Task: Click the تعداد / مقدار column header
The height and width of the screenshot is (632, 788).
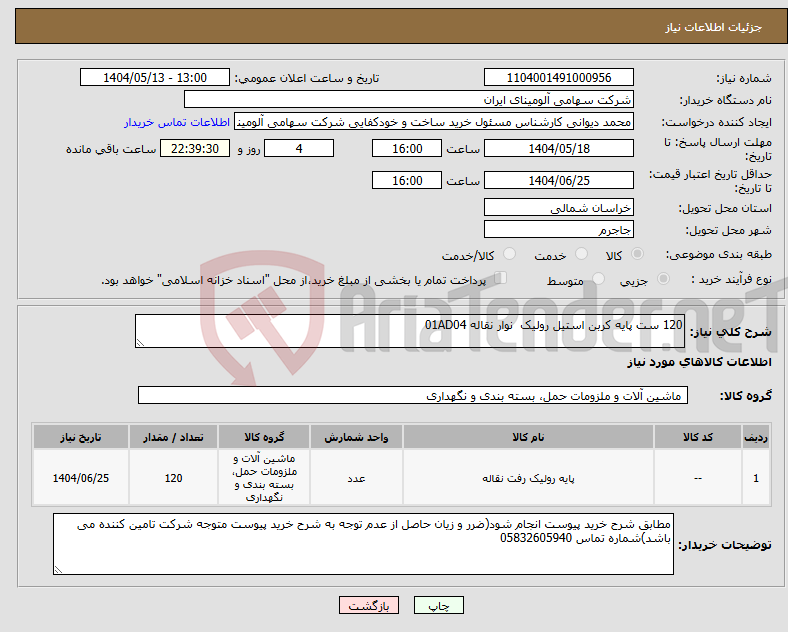Action: pyautogui.click(x=173, y=437)
